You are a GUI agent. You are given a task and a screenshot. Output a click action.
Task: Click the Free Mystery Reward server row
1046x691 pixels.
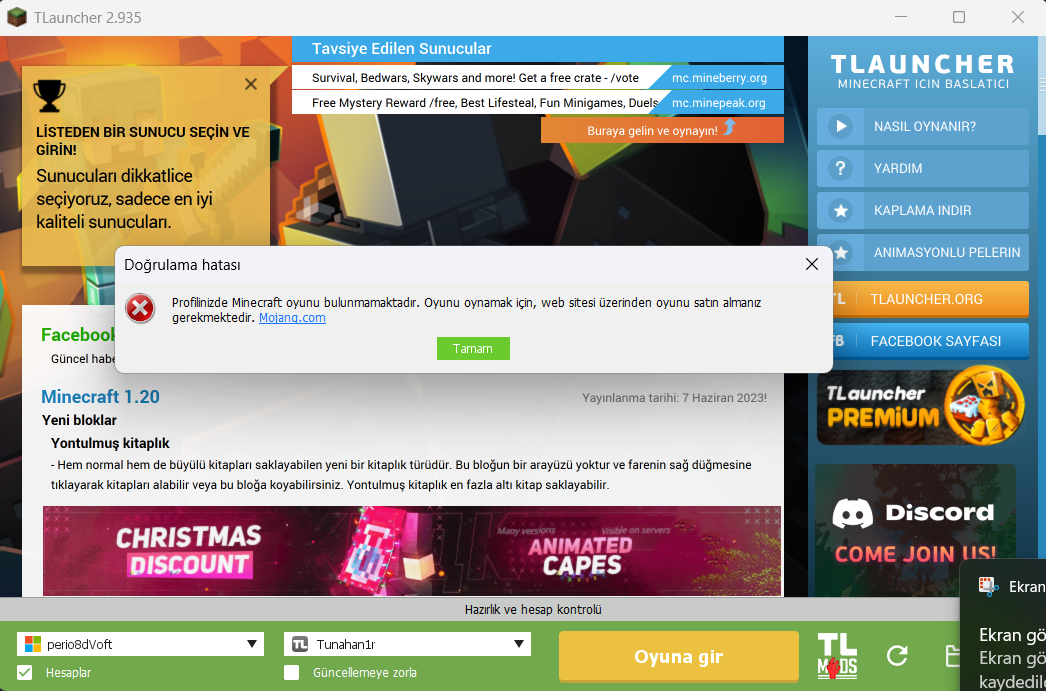[x=538, y=103]
